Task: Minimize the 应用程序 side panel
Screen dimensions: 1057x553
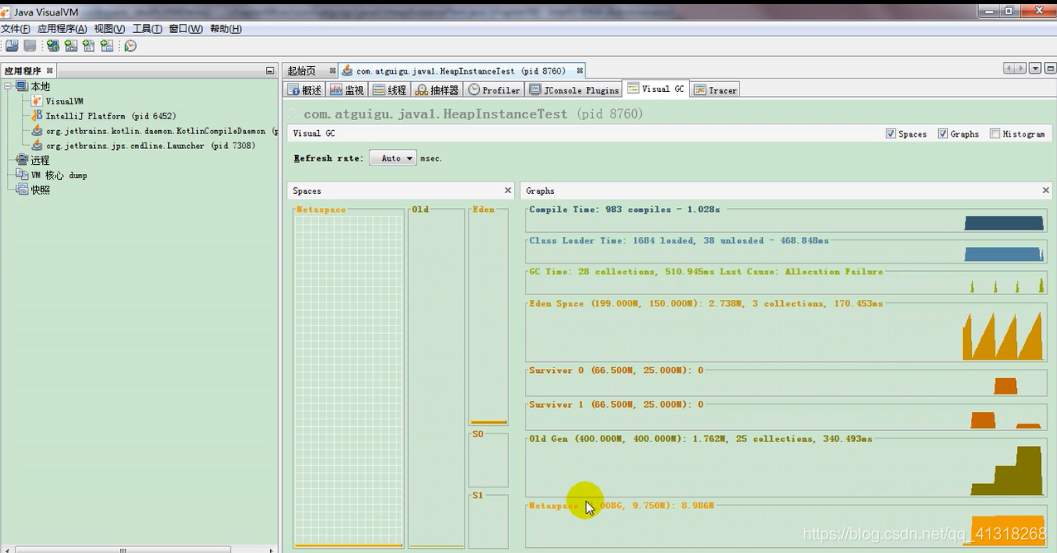Action: click(270, 70)
